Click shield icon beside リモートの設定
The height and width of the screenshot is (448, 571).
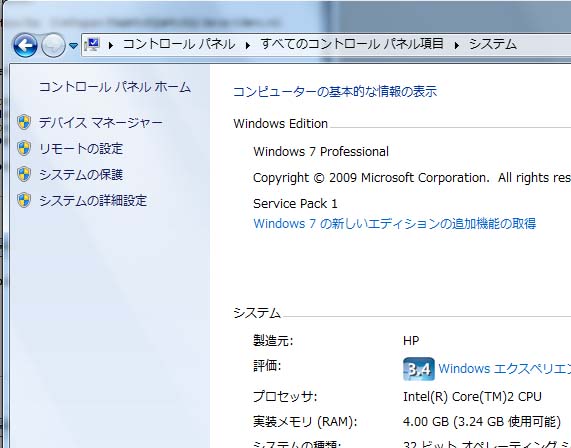pos(24,148)
